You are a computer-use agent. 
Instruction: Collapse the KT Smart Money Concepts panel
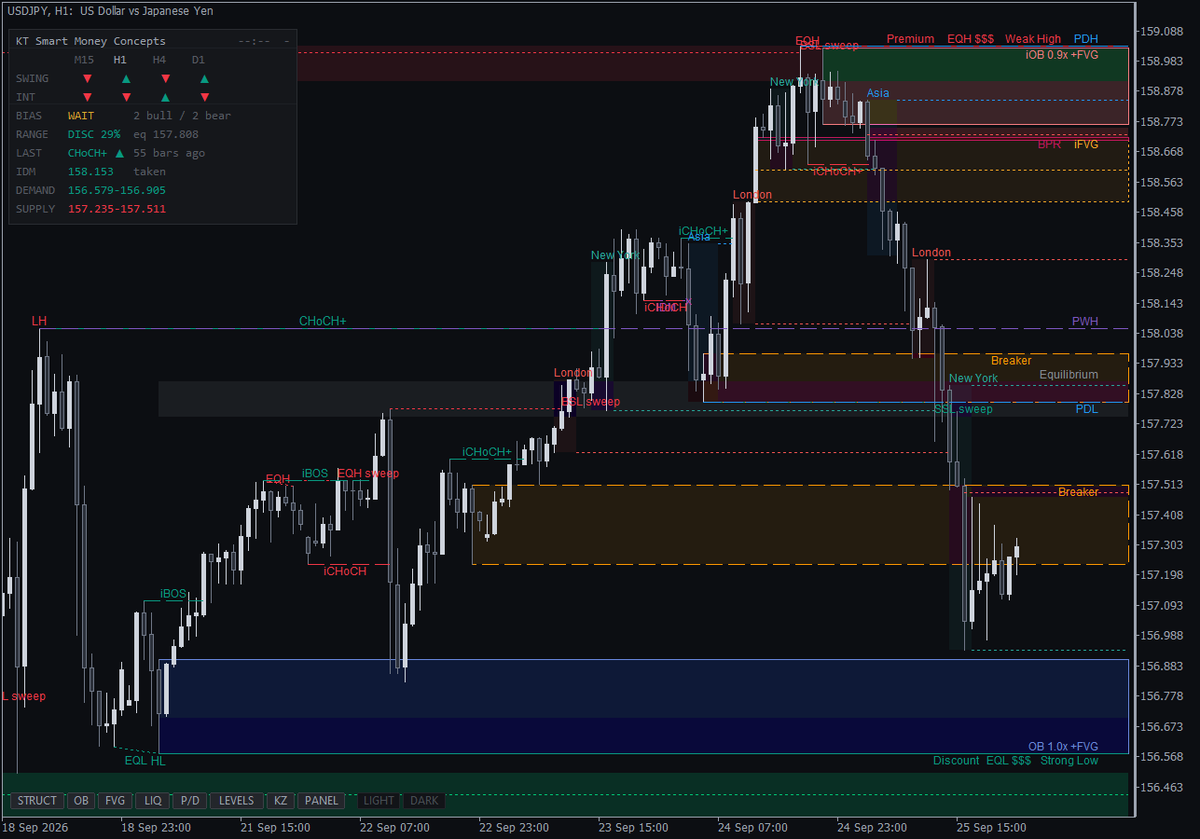click(287, 41)
